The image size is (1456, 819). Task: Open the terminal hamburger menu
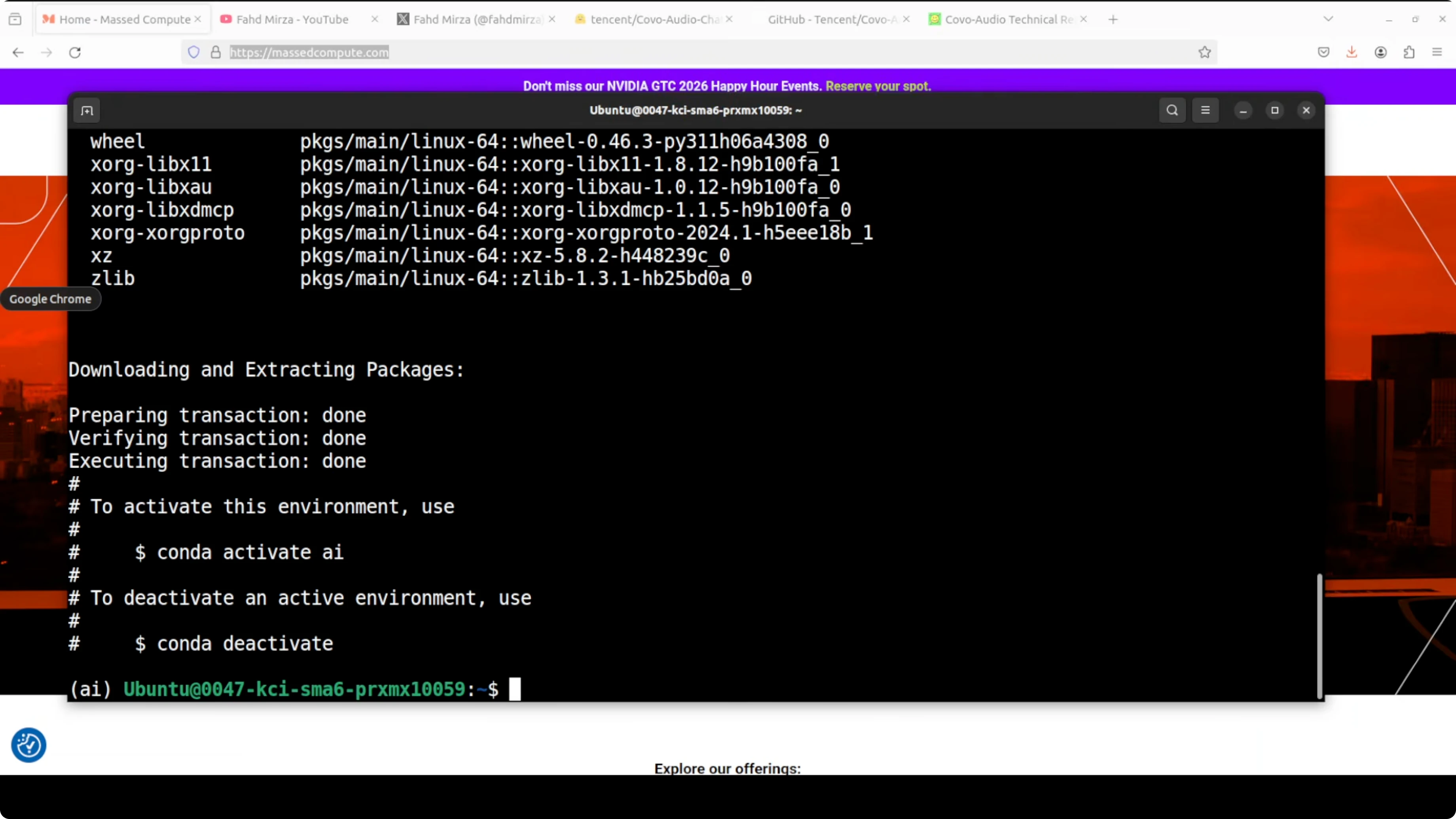(x=1205, y=110)
